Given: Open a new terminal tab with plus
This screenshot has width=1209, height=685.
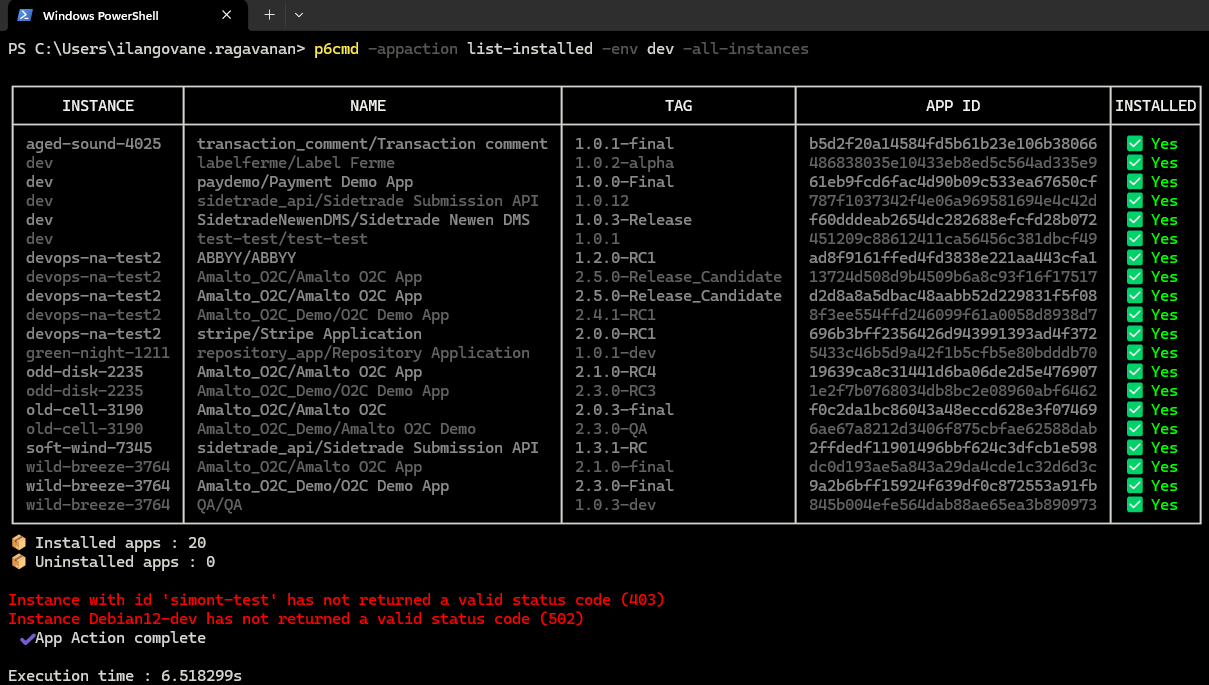Looking at the screenshot, I should click(x=269, y=15).
